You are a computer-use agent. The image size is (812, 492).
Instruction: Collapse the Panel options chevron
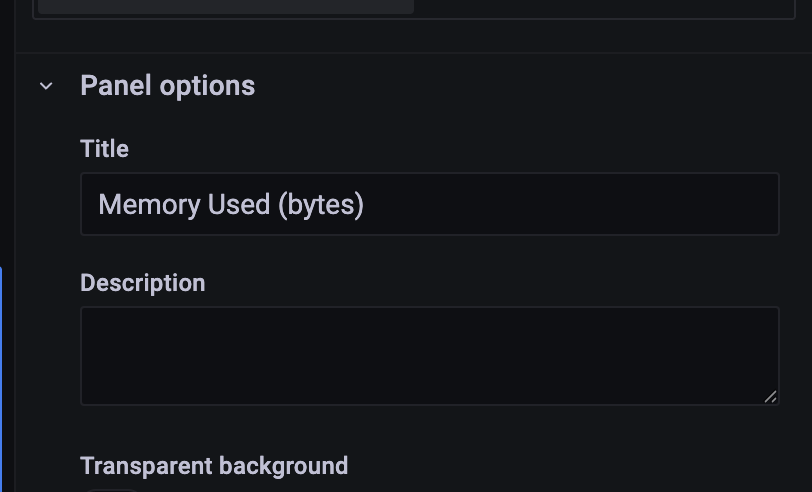click(x=46, y=86)
